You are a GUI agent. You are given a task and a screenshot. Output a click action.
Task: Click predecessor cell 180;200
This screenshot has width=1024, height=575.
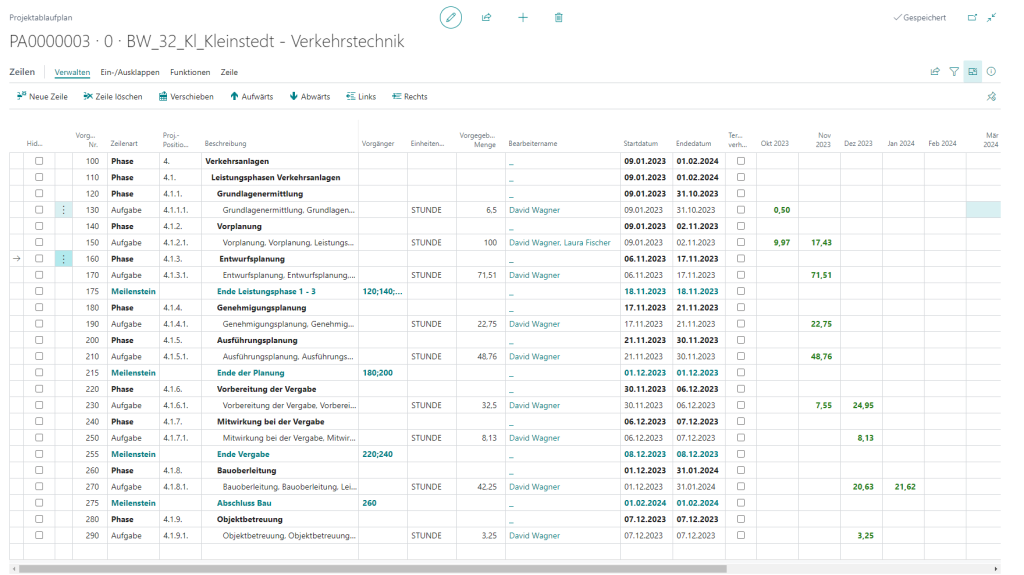click(377, 373)
